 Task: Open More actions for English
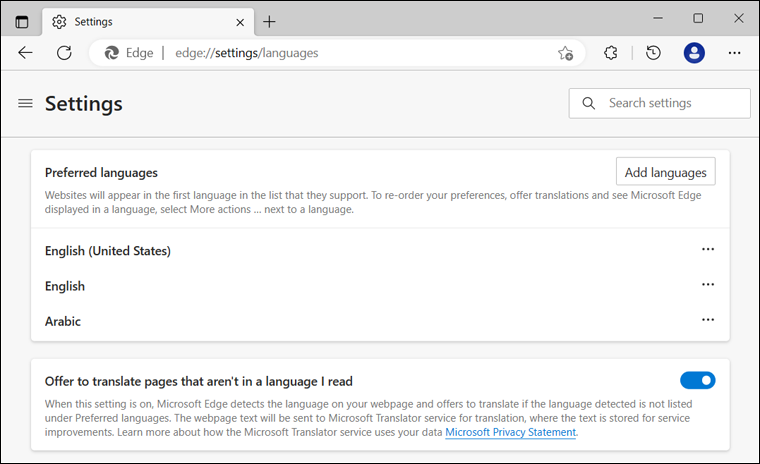pos(708,285)
